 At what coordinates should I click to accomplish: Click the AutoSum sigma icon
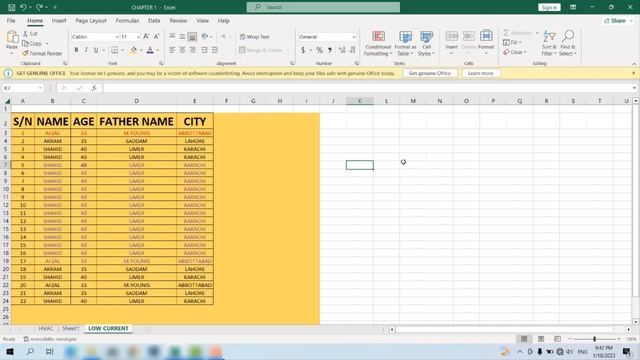(507, 33)
